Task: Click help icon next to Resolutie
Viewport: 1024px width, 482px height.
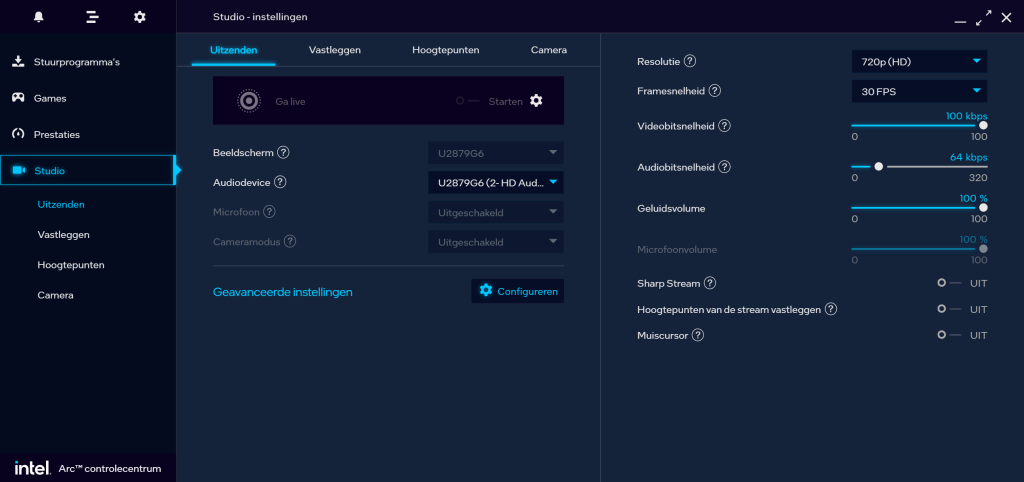Action: (x=690, y=61)
